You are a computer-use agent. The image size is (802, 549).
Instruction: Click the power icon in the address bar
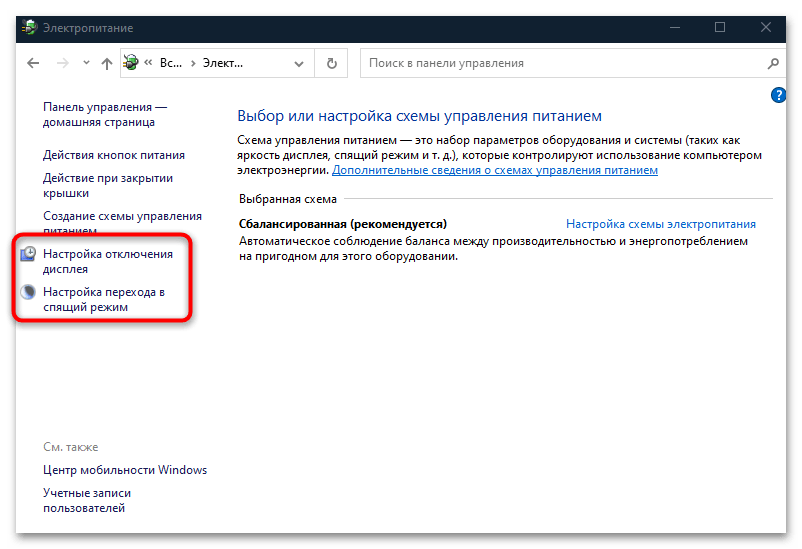tap(131, 63)
